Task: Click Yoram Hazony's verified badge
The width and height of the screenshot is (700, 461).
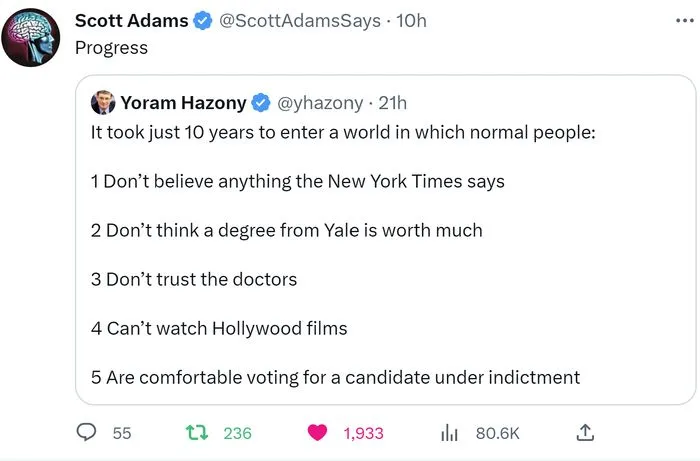Action: [262, 102]
